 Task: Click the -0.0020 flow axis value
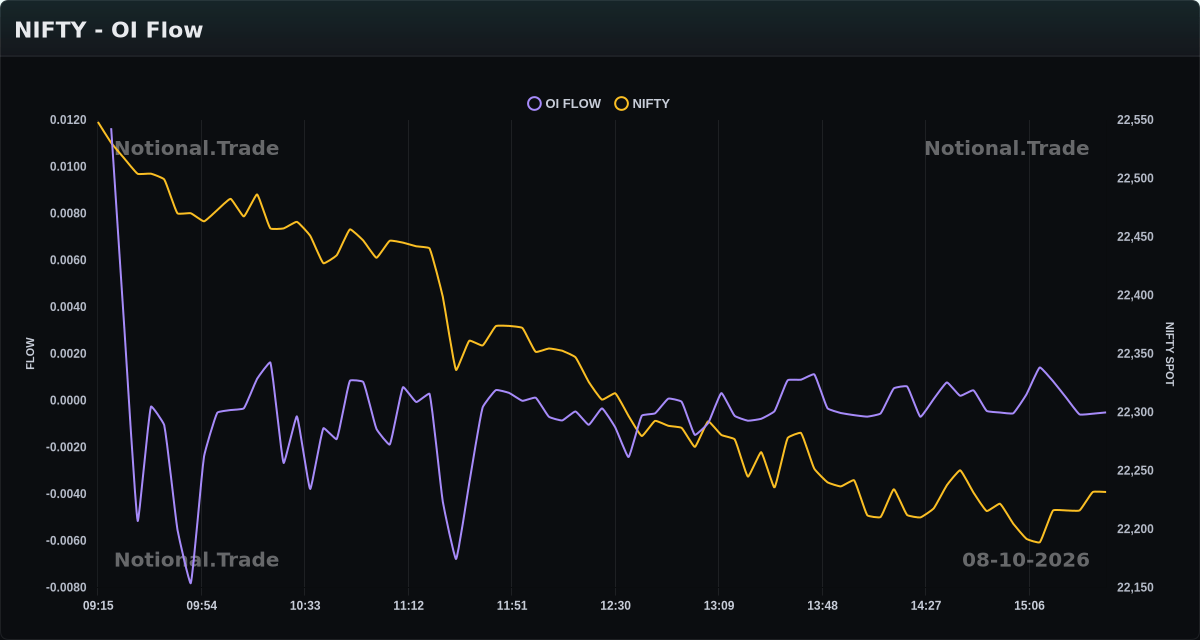[x=66, y=447]
